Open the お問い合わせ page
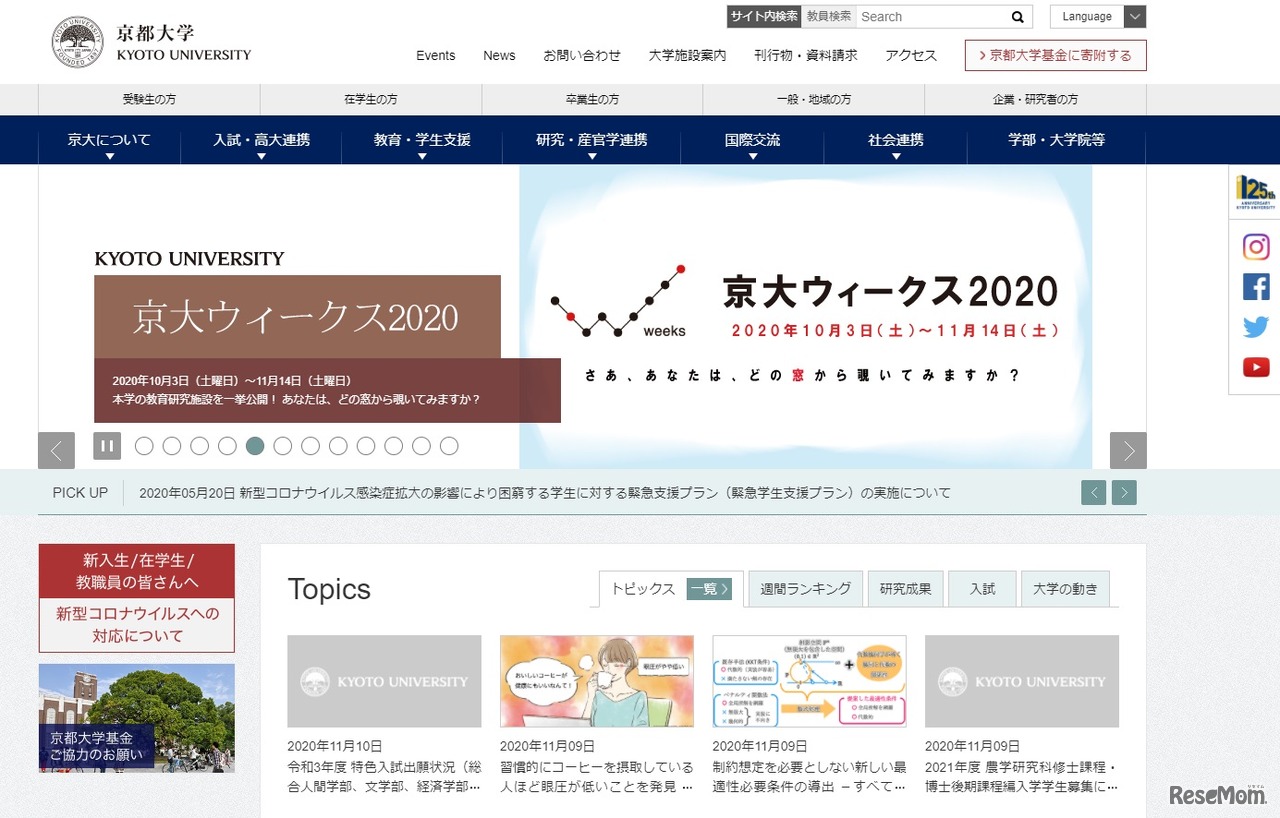The width and height of the screenshot is (1280, 818). (582, 56)
